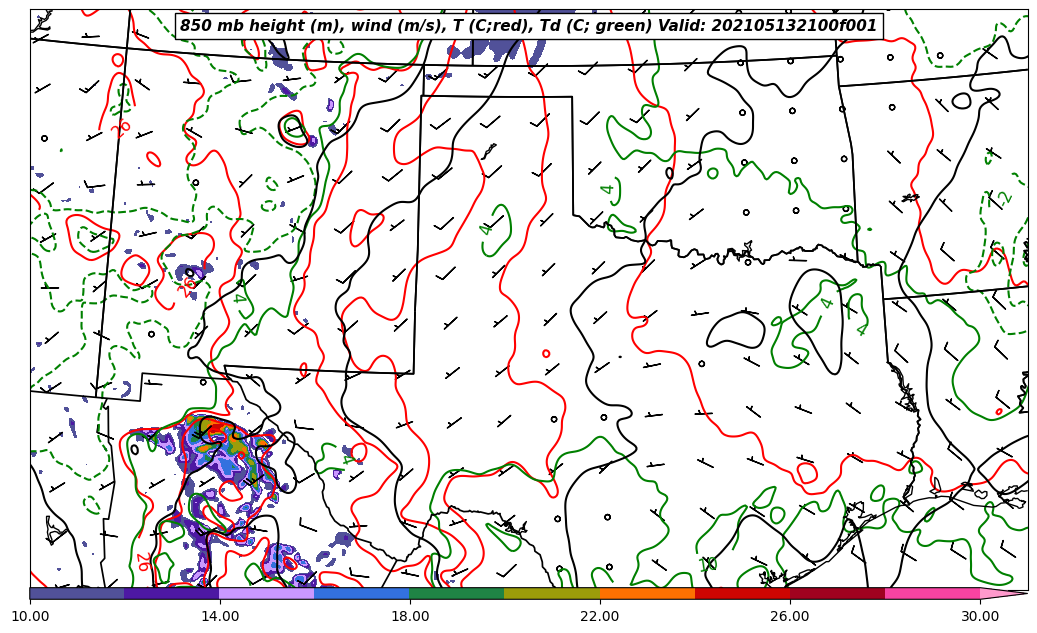Pick the dark crimson 26–28 colorbar segment

837,594
